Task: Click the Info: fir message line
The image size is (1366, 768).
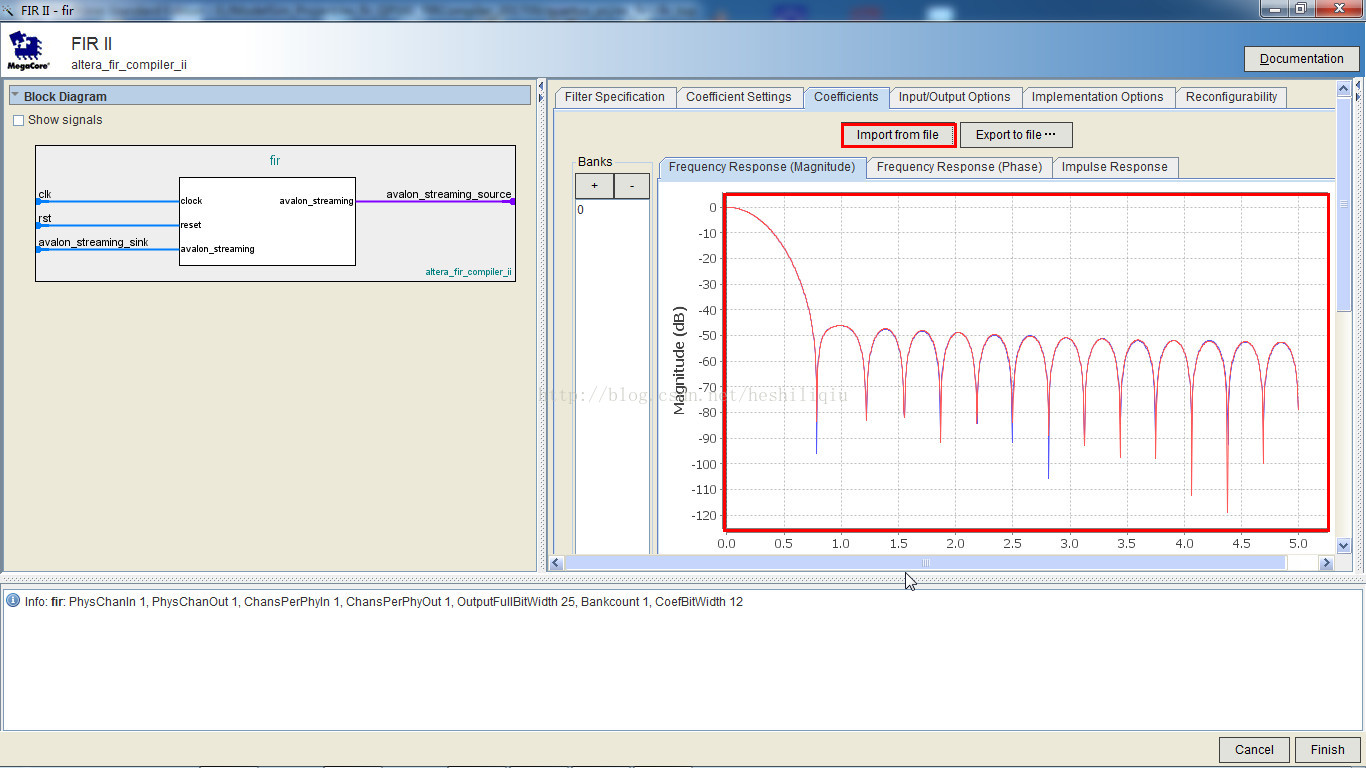Action: [x=384, y=602]
